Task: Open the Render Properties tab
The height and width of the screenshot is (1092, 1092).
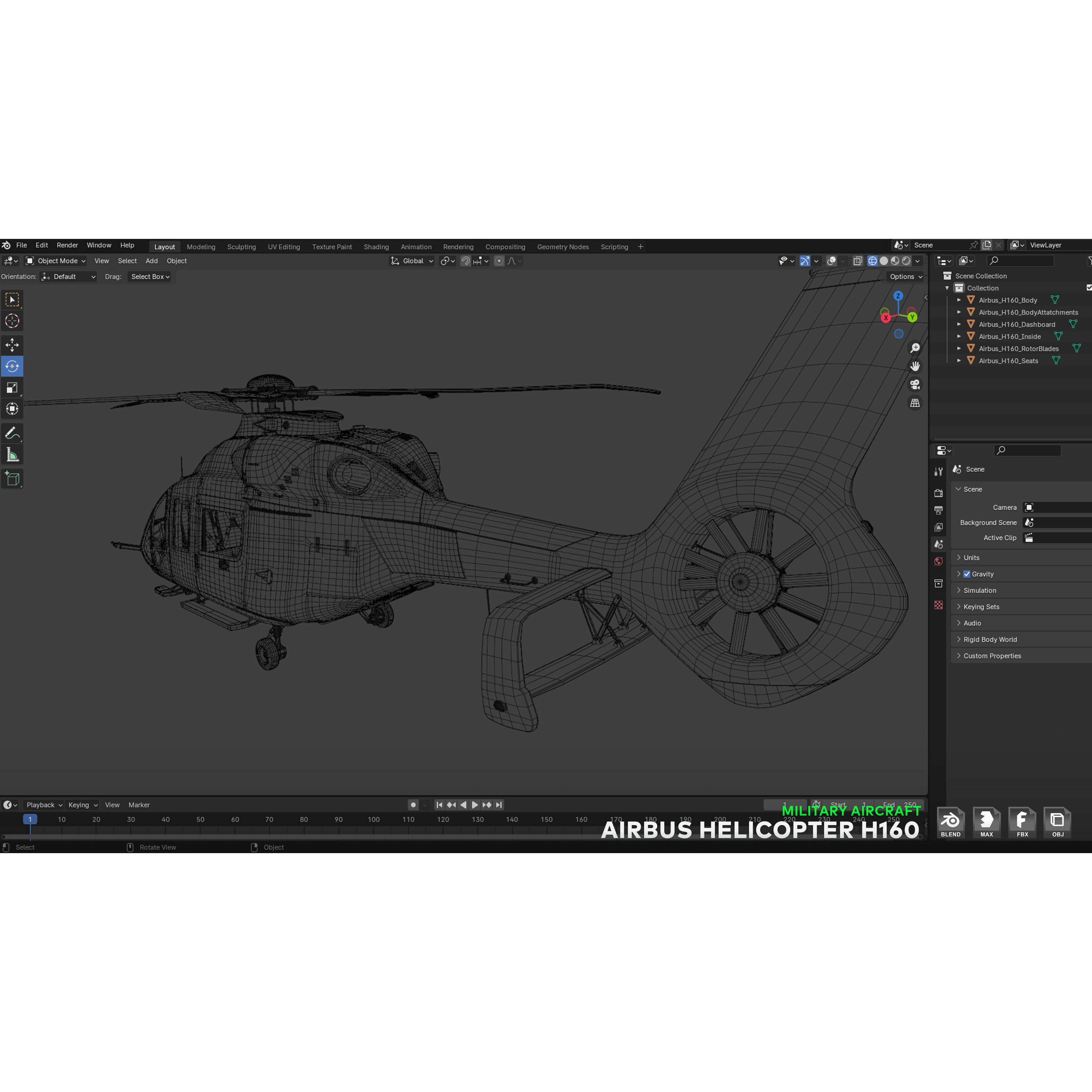Action: point(939,492)
